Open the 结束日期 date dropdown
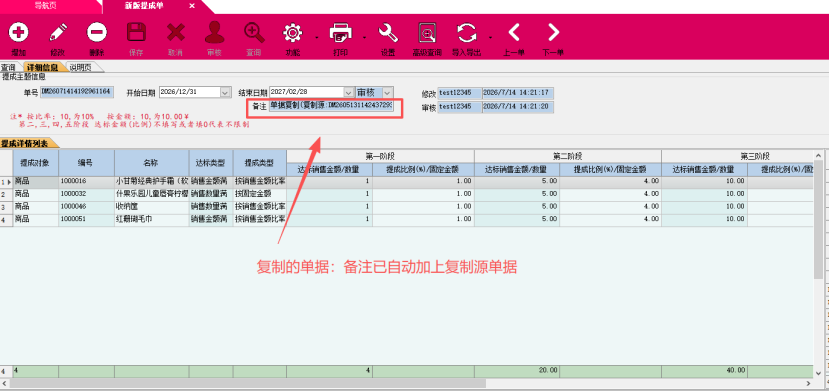829x391 pixels. pos(348,92)
